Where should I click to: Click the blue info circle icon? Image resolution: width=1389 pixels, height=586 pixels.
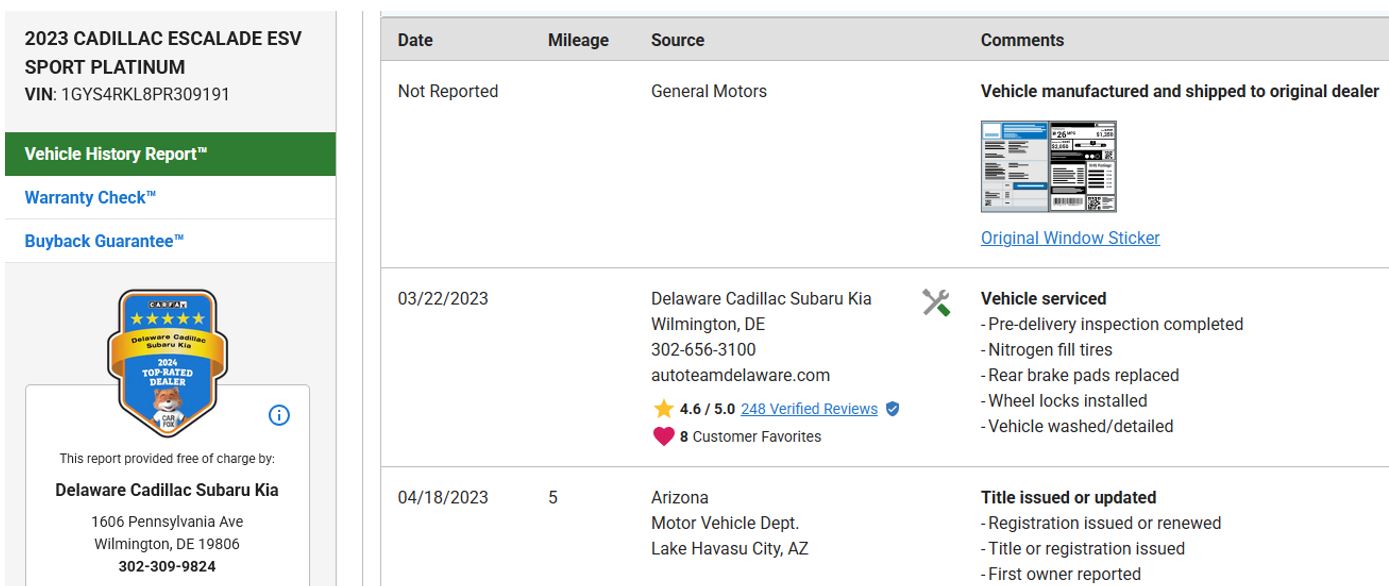(279, 415)
